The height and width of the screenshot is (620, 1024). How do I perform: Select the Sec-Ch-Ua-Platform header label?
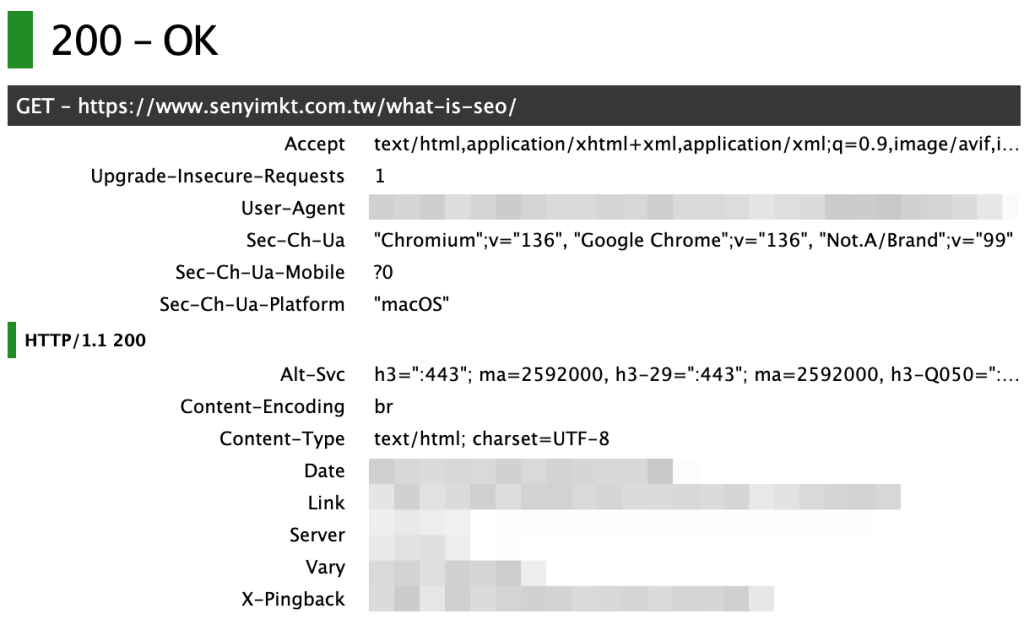point(252,304)
